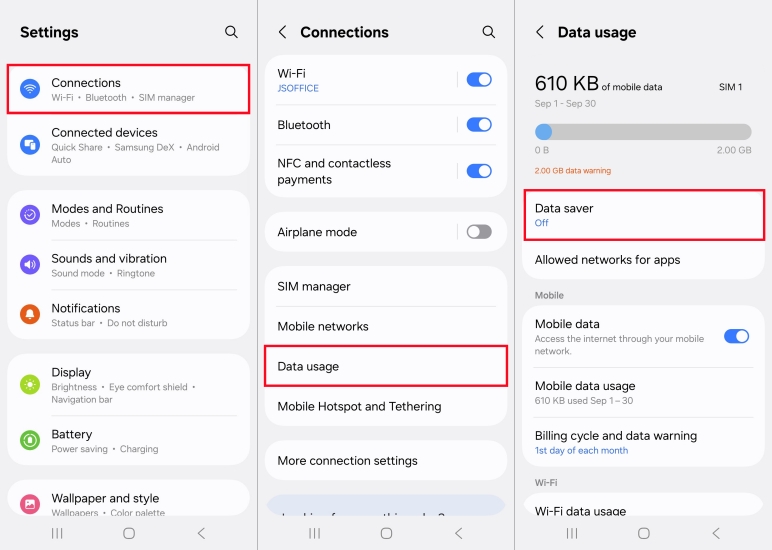Open More connection settings

click(x=386, y=460)
